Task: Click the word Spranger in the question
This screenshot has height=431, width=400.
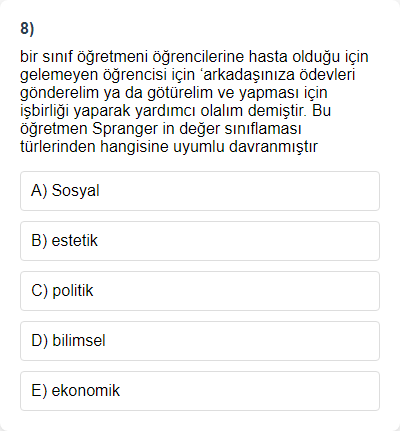Action: [125, 129]
